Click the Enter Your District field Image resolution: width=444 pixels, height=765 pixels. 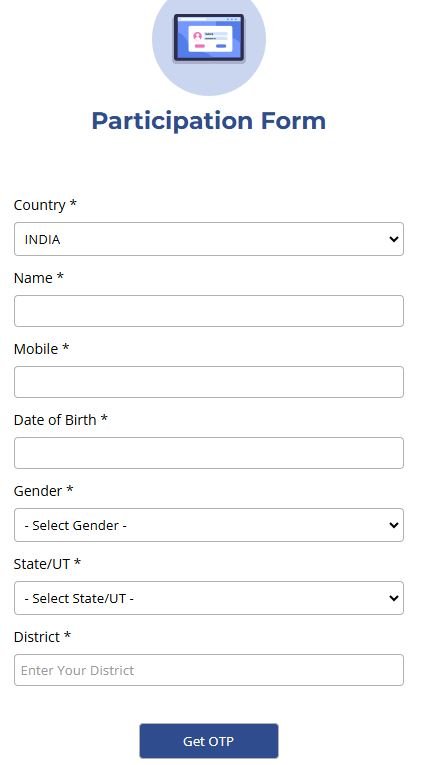tap(209, 670)
